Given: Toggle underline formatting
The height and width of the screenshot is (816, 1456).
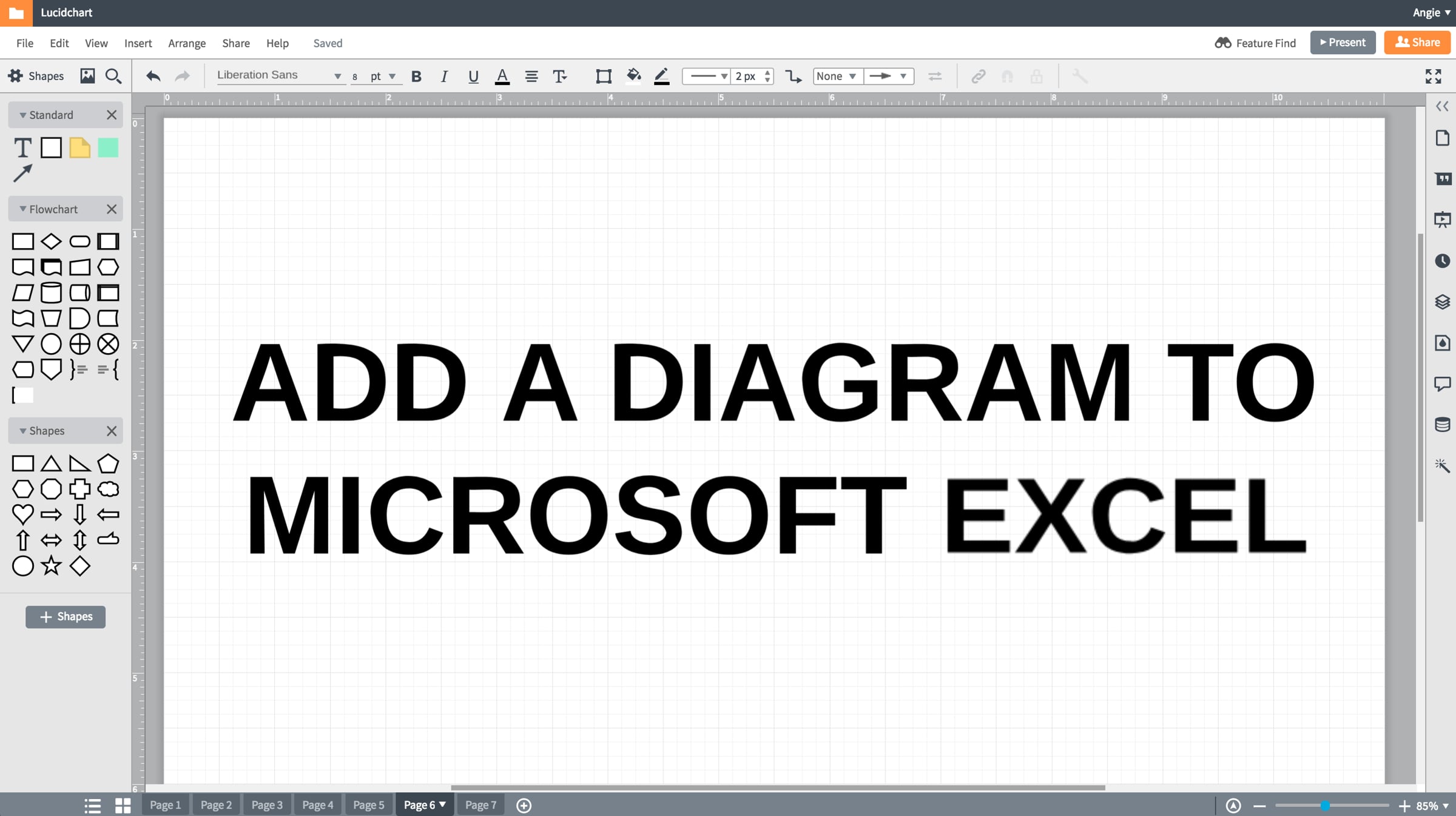Looking at the screenshot, I should (473, 76).
